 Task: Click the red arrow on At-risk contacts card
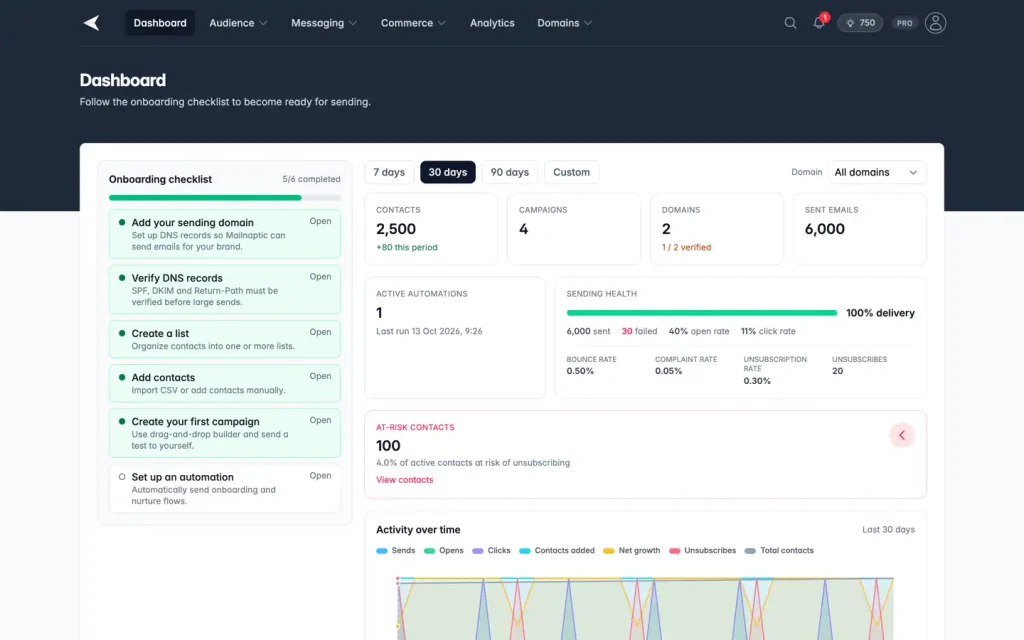click(x=902, y=435)
